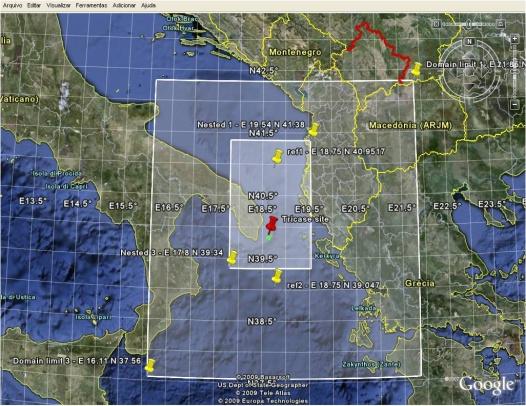Click the E16.5° longitude grid label
The width and height of the screenshot is (526, 406).
pyautogui.click(x=169, y=207)
